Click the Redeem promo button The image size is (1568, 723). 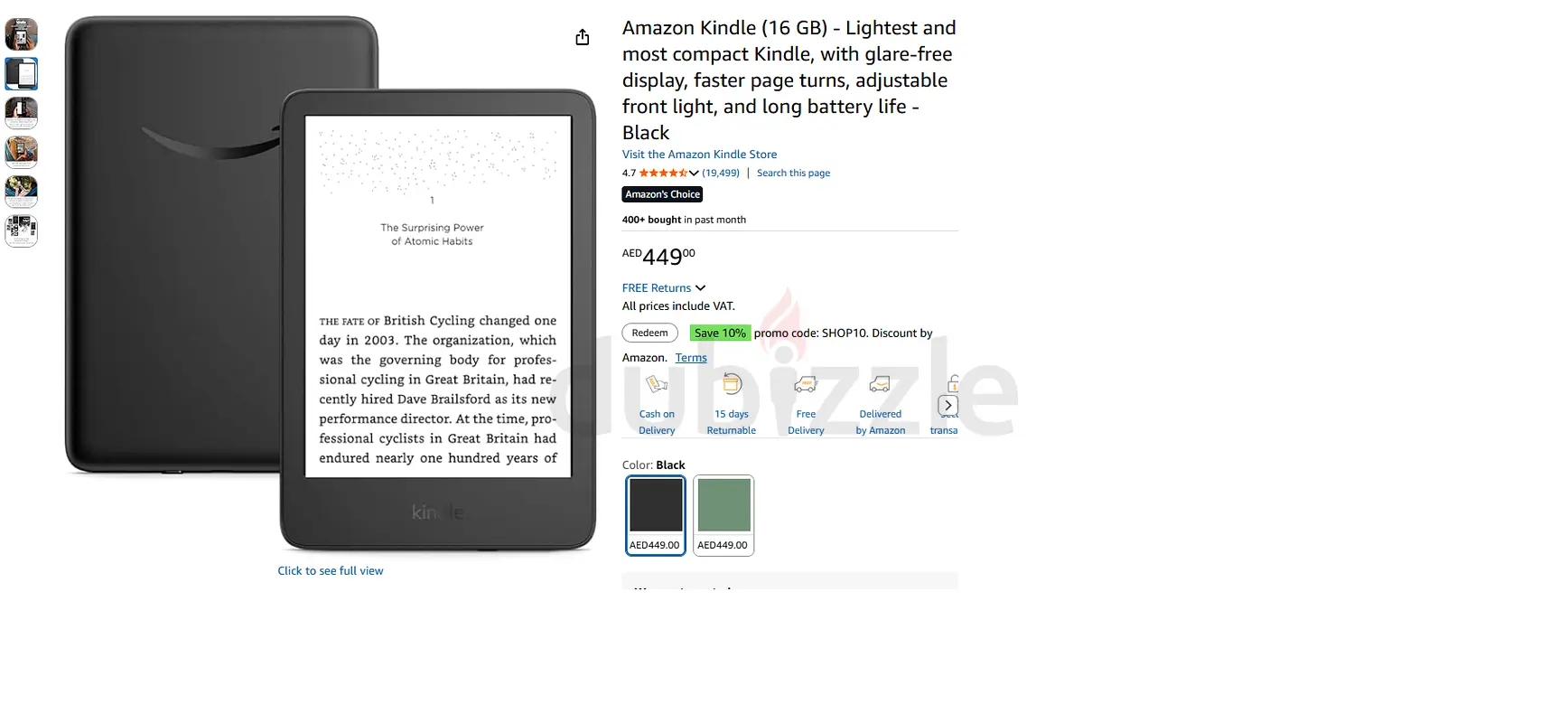pos(650,333)
